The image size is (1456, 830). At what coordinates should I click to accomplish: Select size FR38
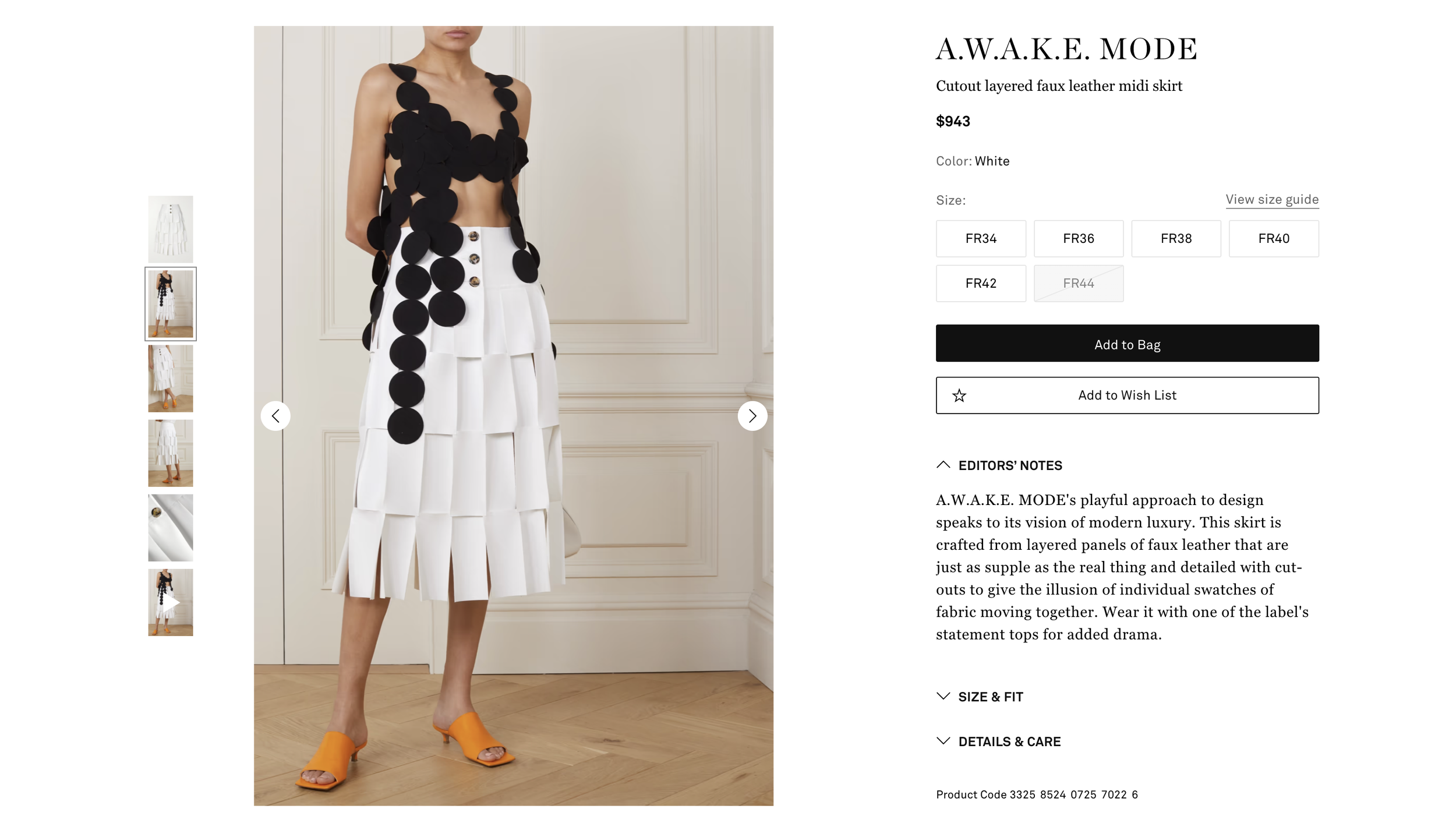[1176, 239]
